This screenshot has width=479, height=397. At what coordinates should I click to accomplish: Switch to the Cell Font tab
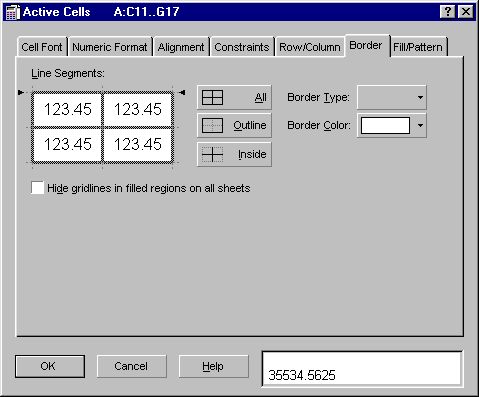pyautogui.click(x=42, y=47)
